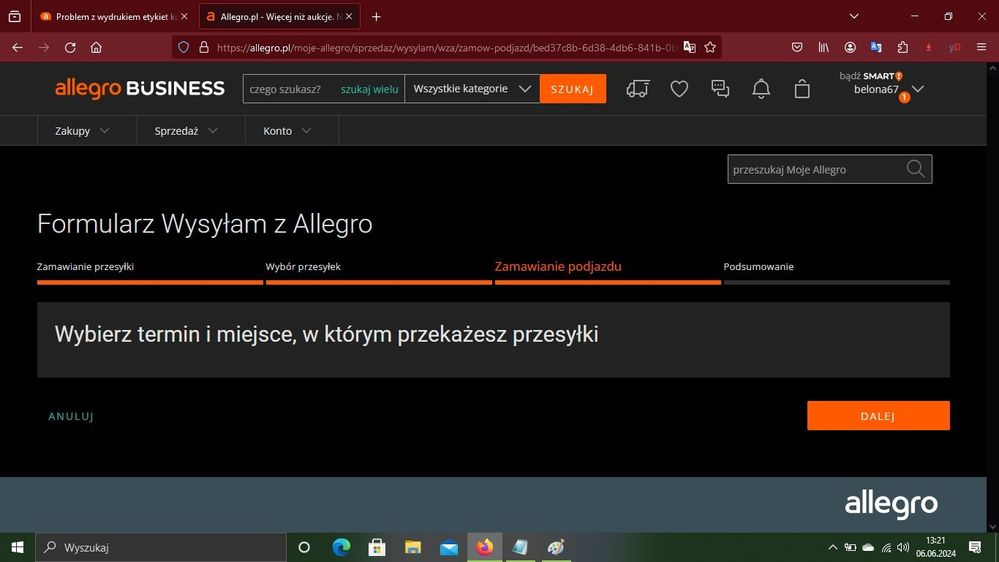Open Microsoft Store from taskbar

pyautogui.click(x=377, y=547)
